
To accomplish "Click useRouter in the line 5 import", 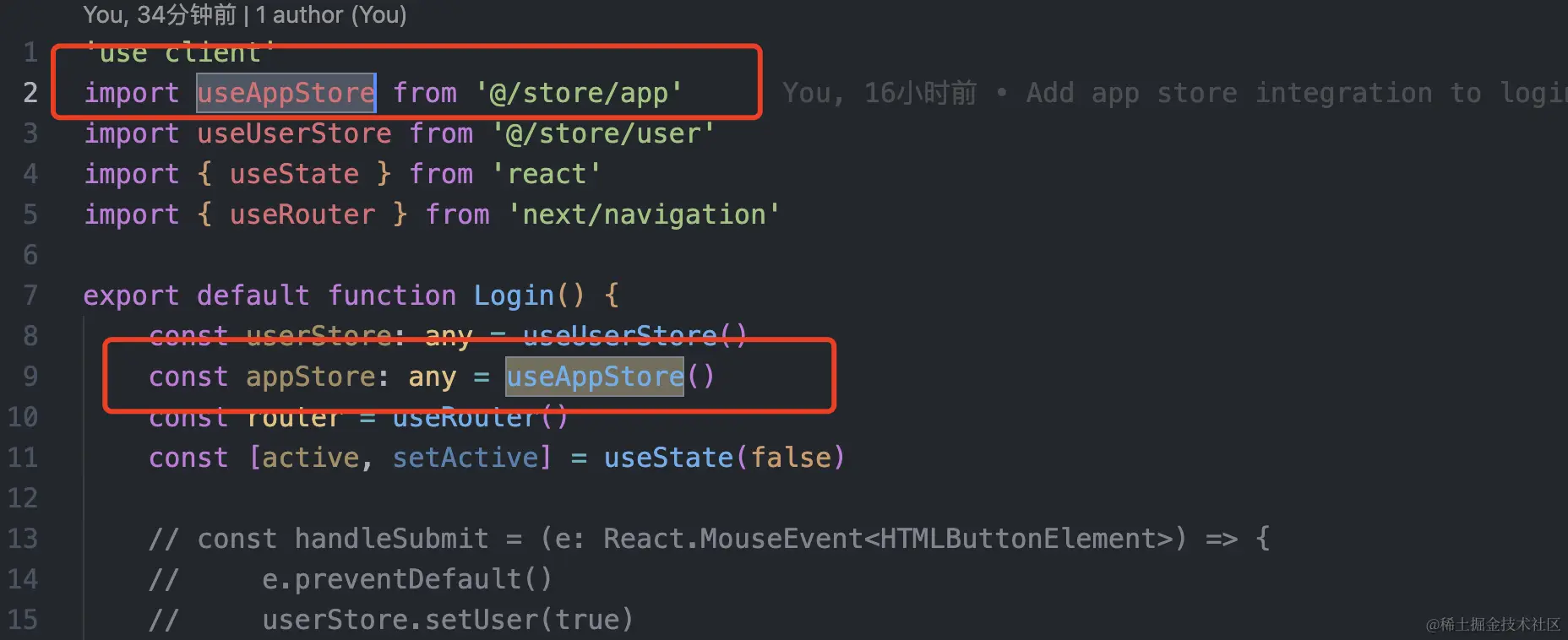I will coord(302,214).
